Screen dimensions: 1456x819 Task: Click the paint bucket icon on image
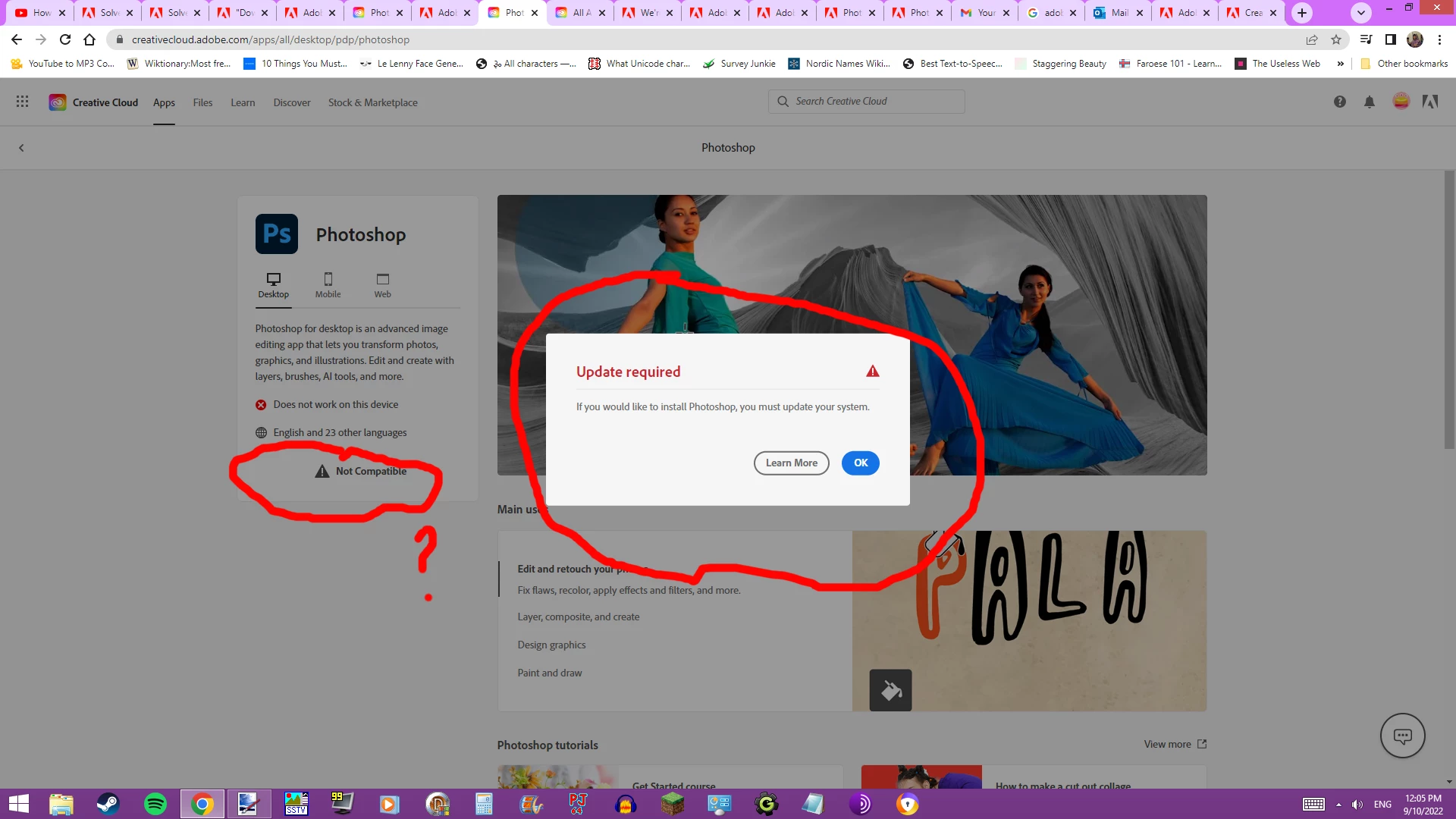[890, 690]
